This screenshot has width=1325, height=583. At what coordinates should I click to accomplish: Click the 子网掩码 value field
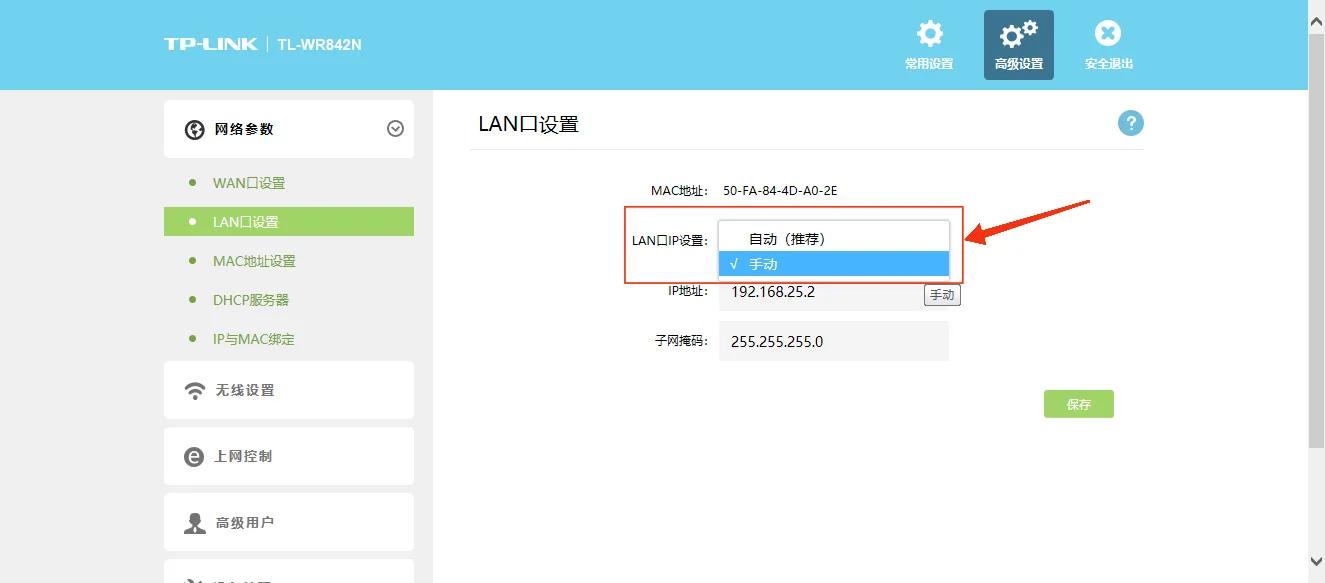pos(834,341)
